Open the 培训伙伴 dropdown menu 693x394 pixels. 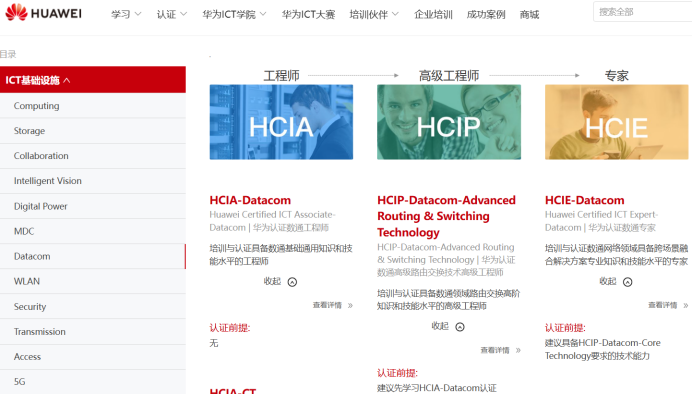click(374, 14)
